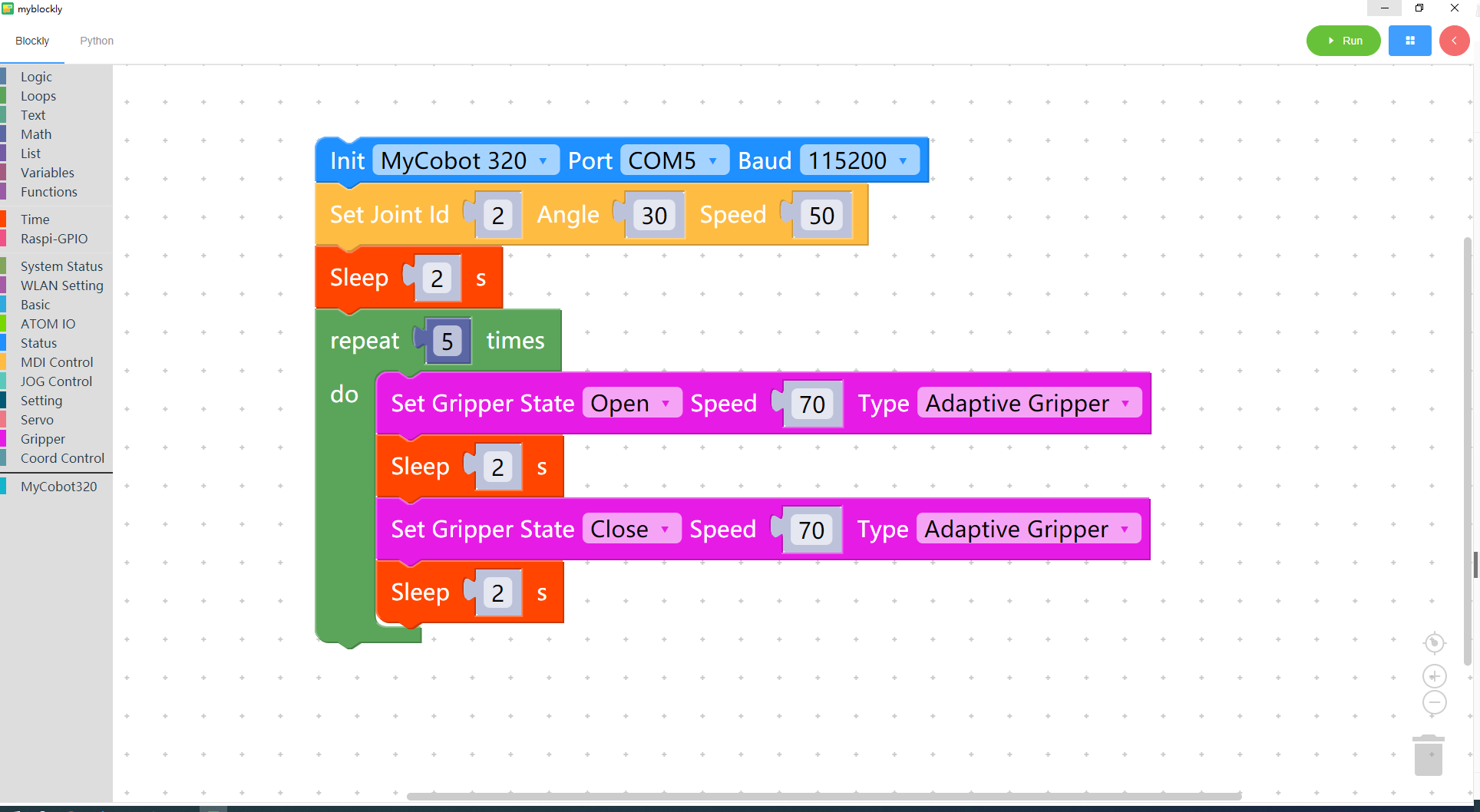Change the Close gripper state dropdown
The height and width of the screenshot is (812, 1480).
pos(631,529)
